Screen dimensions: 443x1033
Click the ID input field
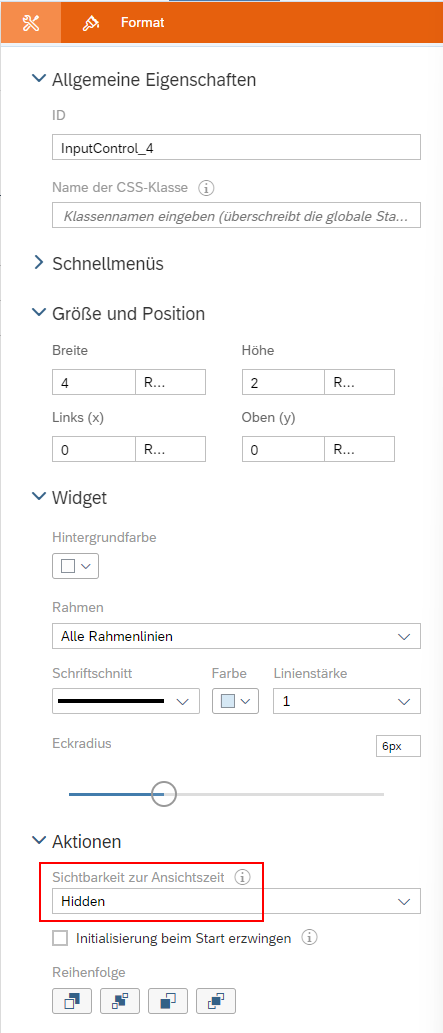236,148
